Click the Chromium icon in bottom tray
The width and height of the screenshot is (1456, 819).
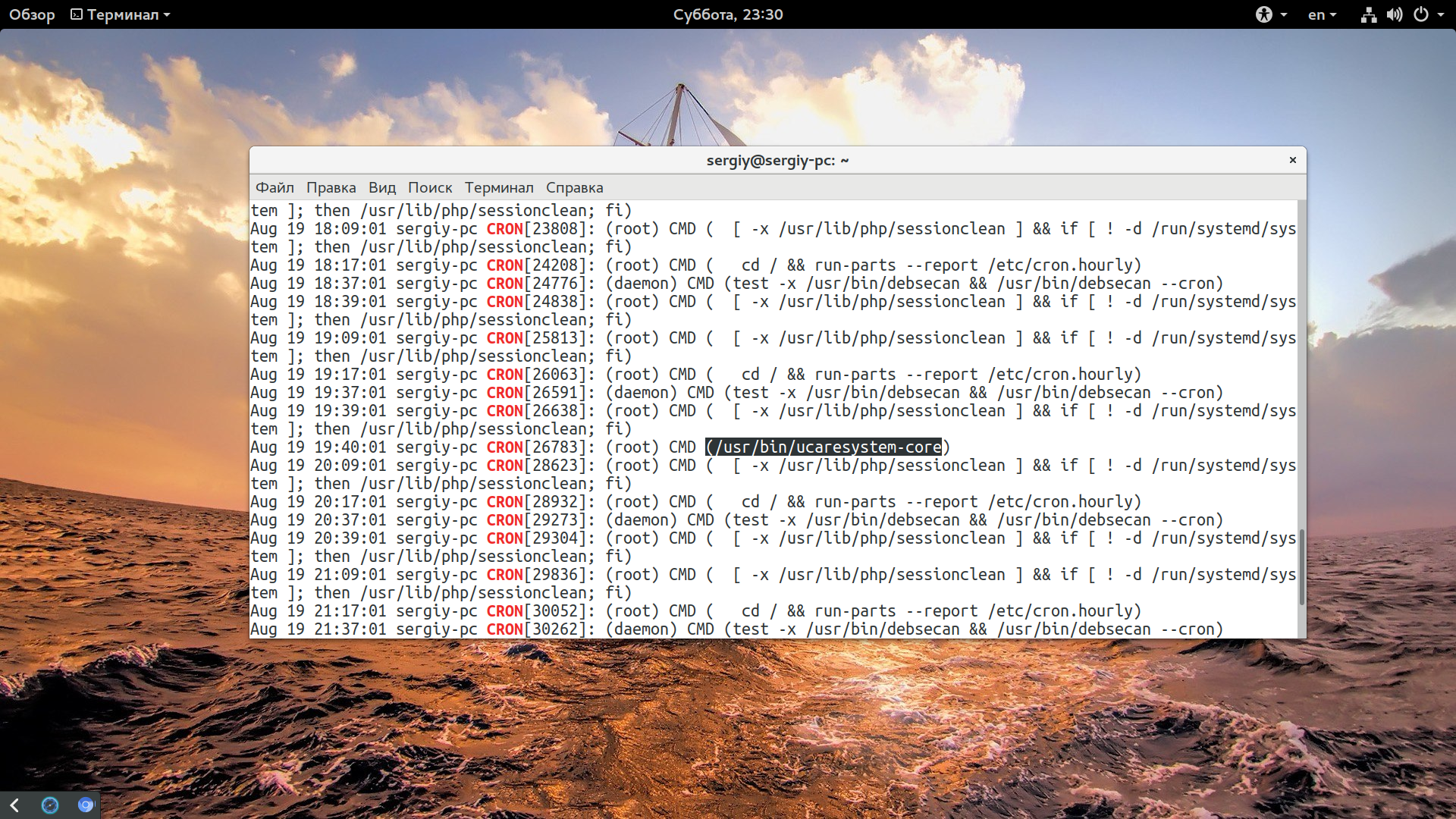(x=86, y=805)
